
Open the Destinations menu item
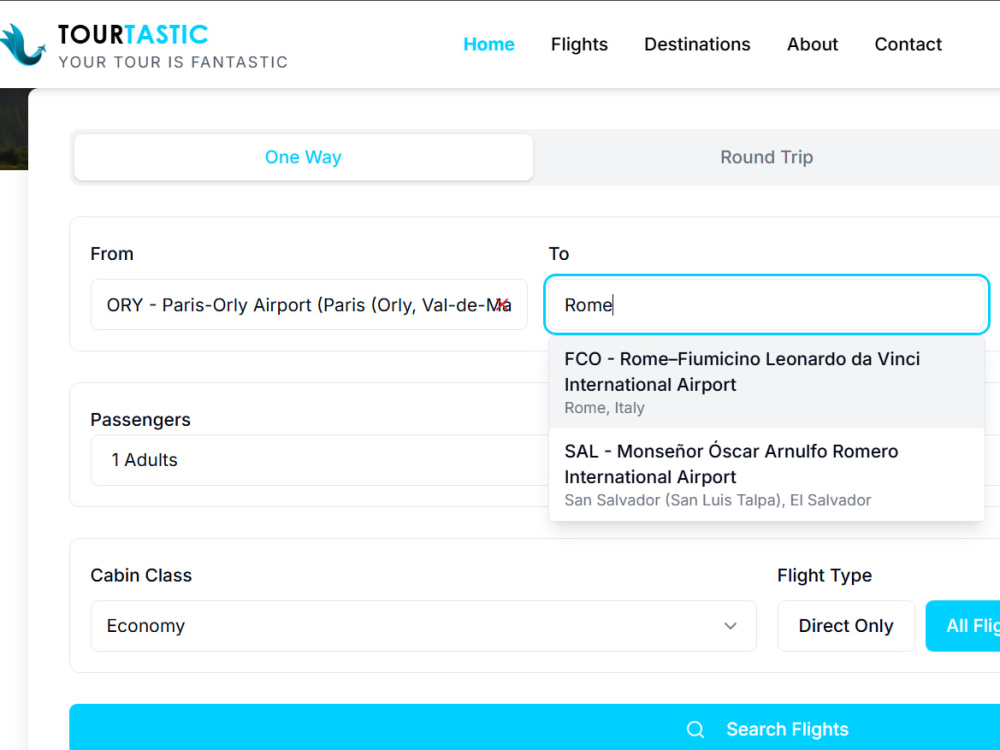tap(697, 44)
